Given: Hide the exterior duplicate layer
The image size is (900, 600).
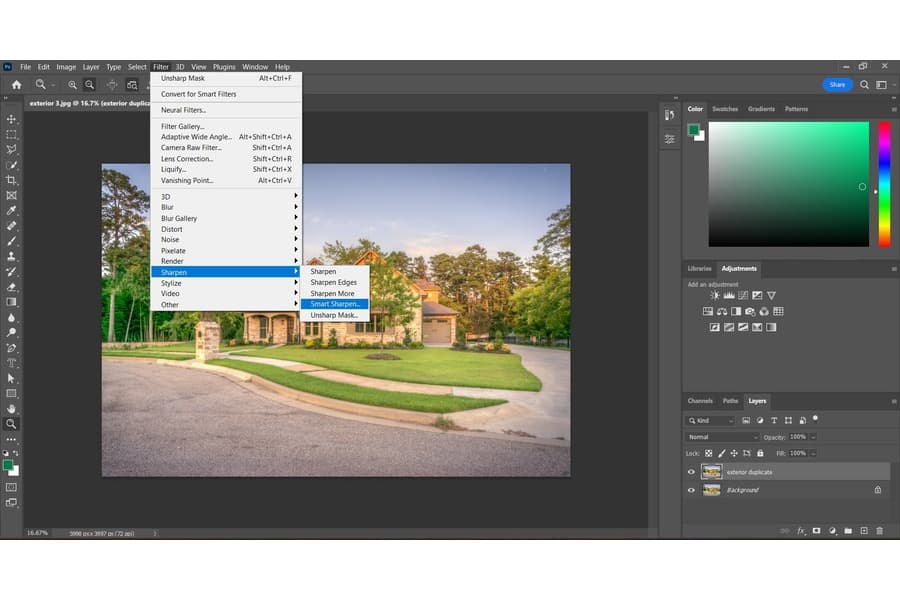Looking at the screenshot, I should pos(691,472).
